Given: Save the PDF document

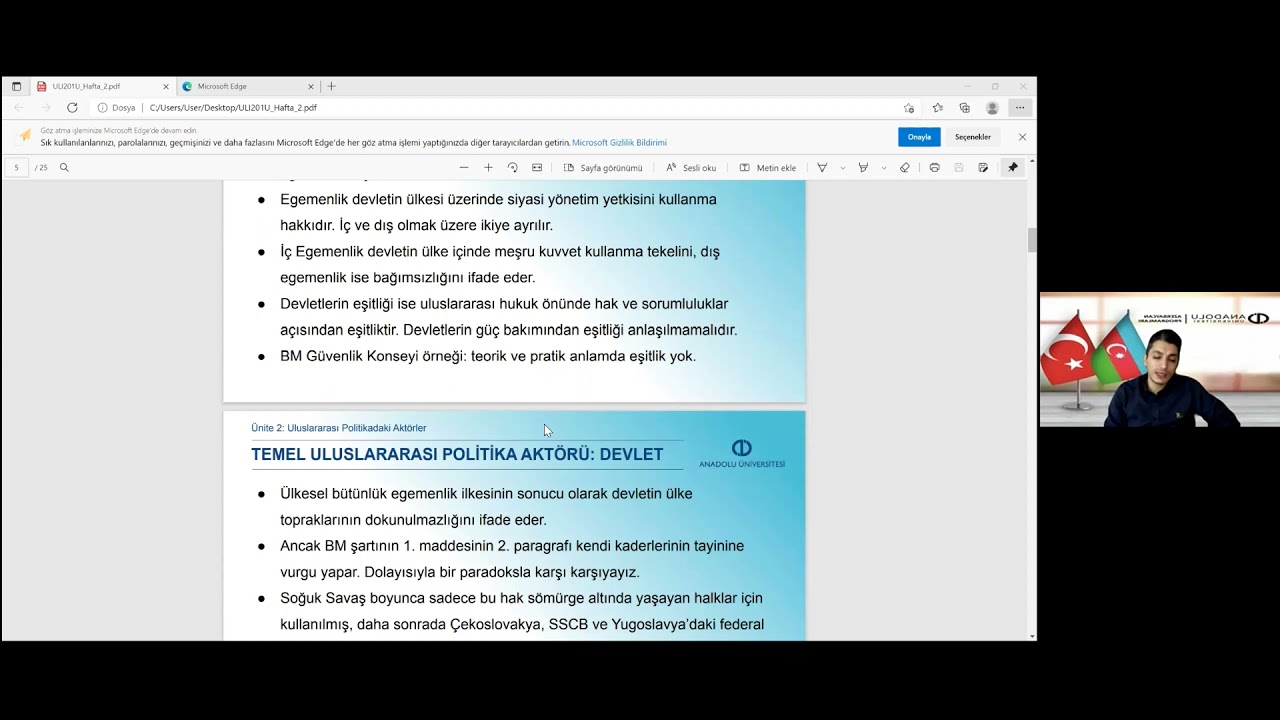Looking at the screenshot, I should tap(959, 168).
